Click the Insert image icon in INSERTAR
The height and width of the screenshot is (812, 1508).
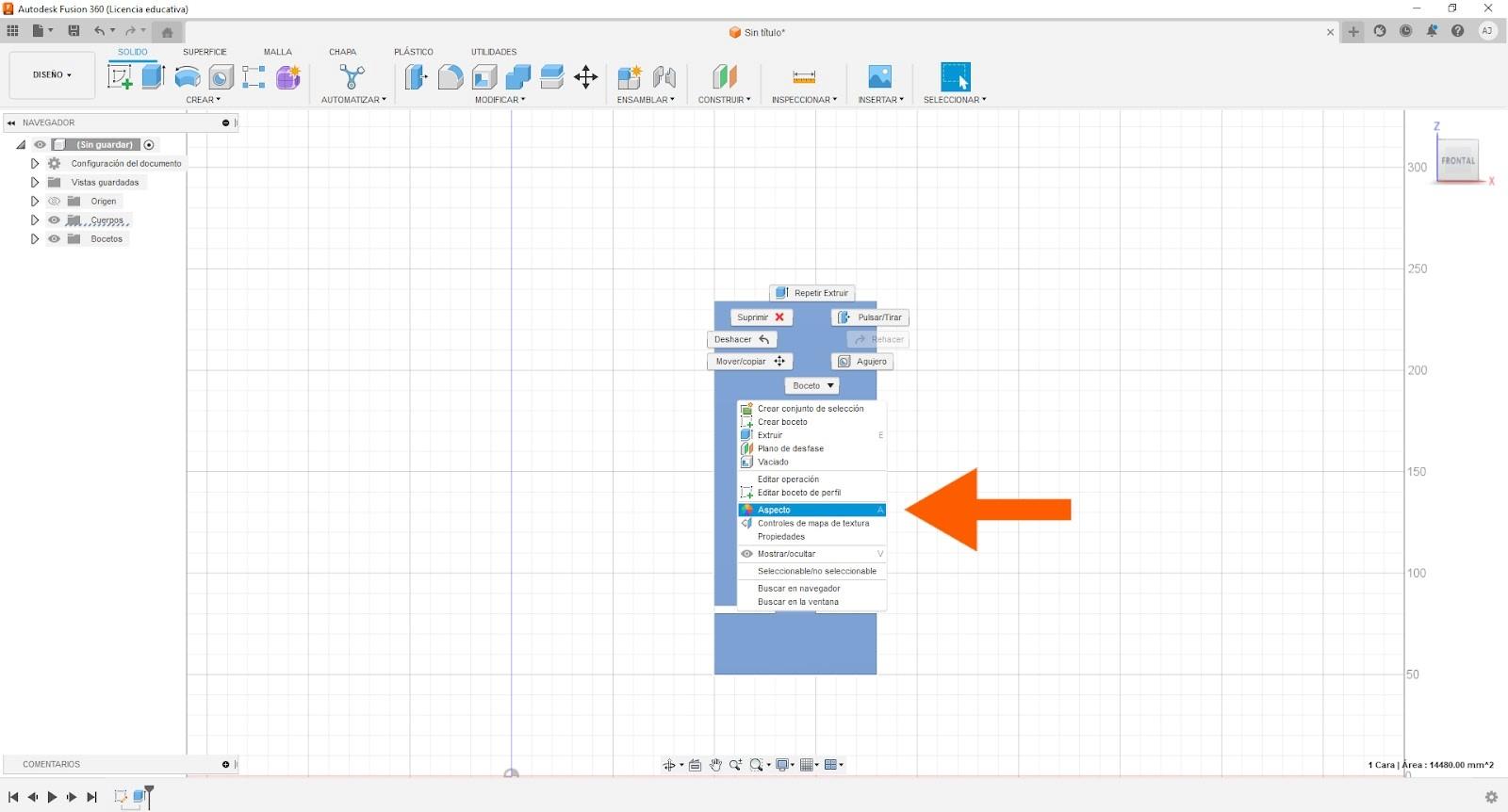click(x=879, y=77)
